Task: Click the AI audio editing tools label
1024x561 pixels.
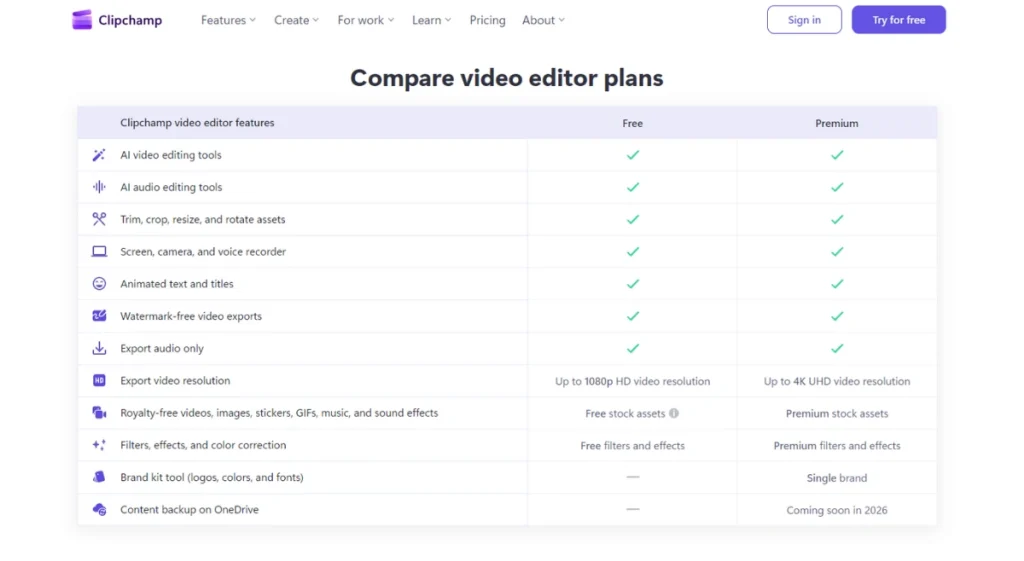Action: coord(171,187)
